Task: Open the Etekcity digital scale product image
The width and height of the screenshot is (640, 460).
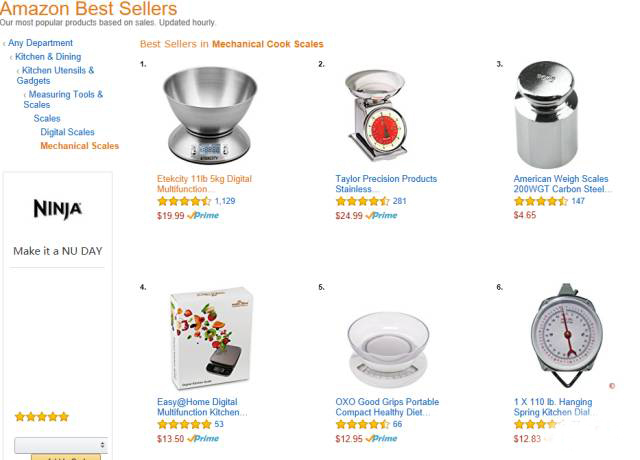Action: pyautogui.click(x=209, y=117)
